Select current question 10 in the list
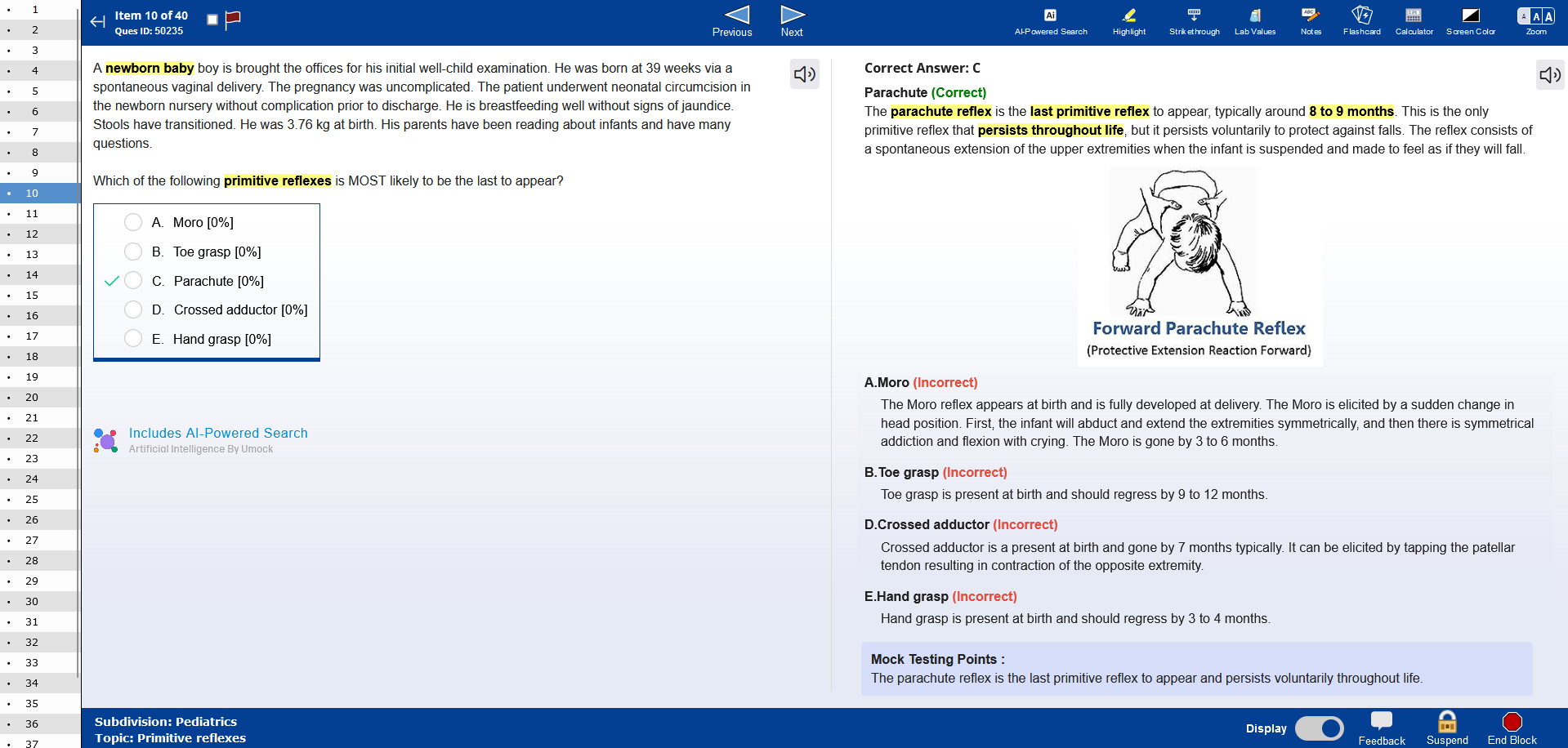1568x748 pixels. [39, 193]
